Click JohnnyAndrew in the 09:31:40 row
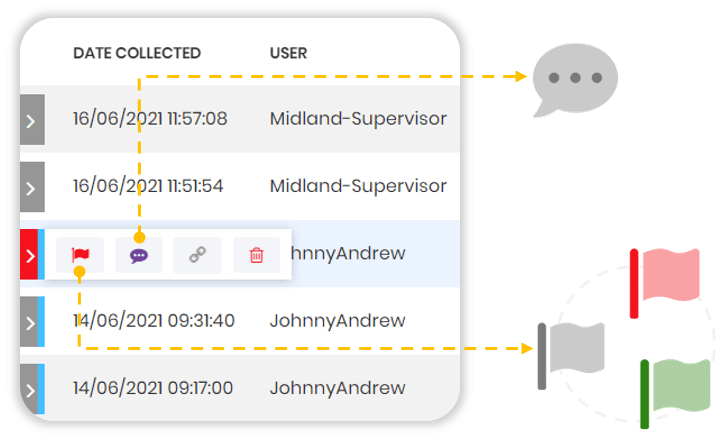 (x=337, y=321)
